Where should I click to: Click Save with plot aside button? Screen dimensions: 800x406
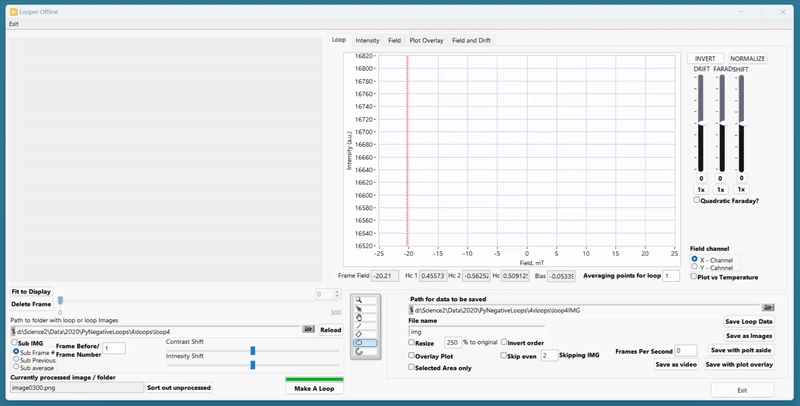741,350
